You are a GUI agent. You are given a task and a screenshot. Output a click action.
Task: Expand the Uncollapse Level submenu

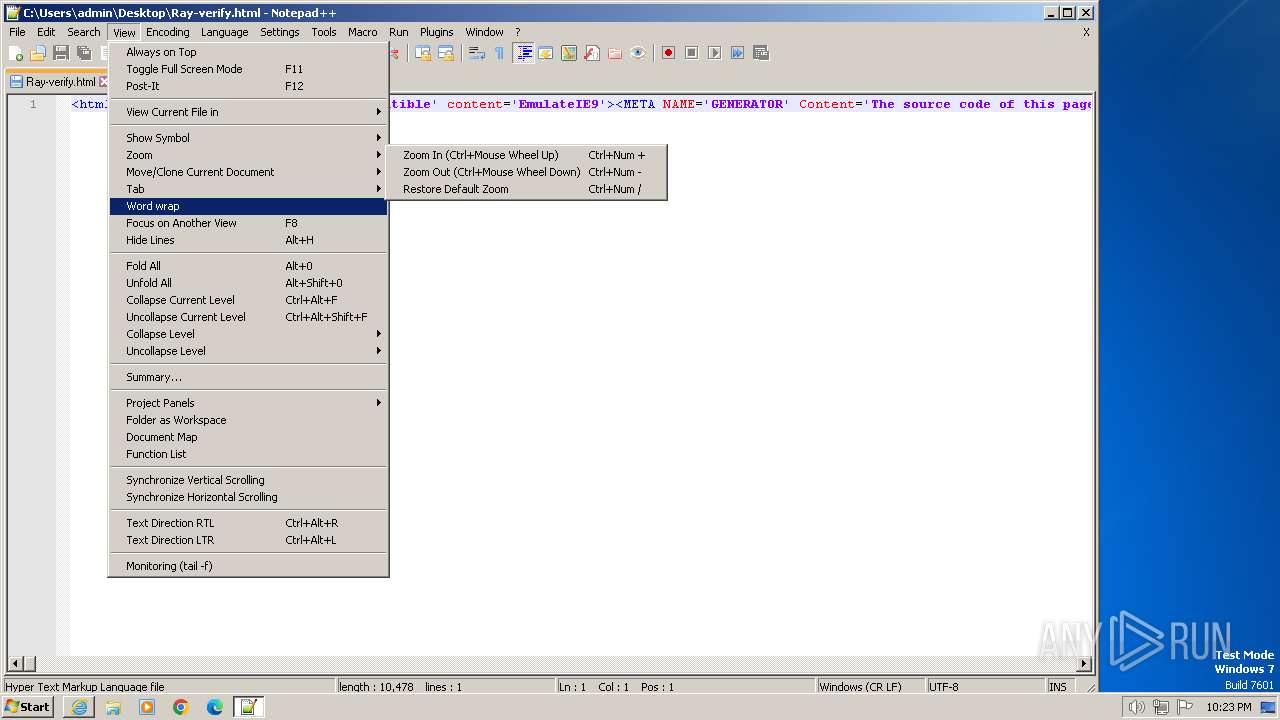pos(248,351)
